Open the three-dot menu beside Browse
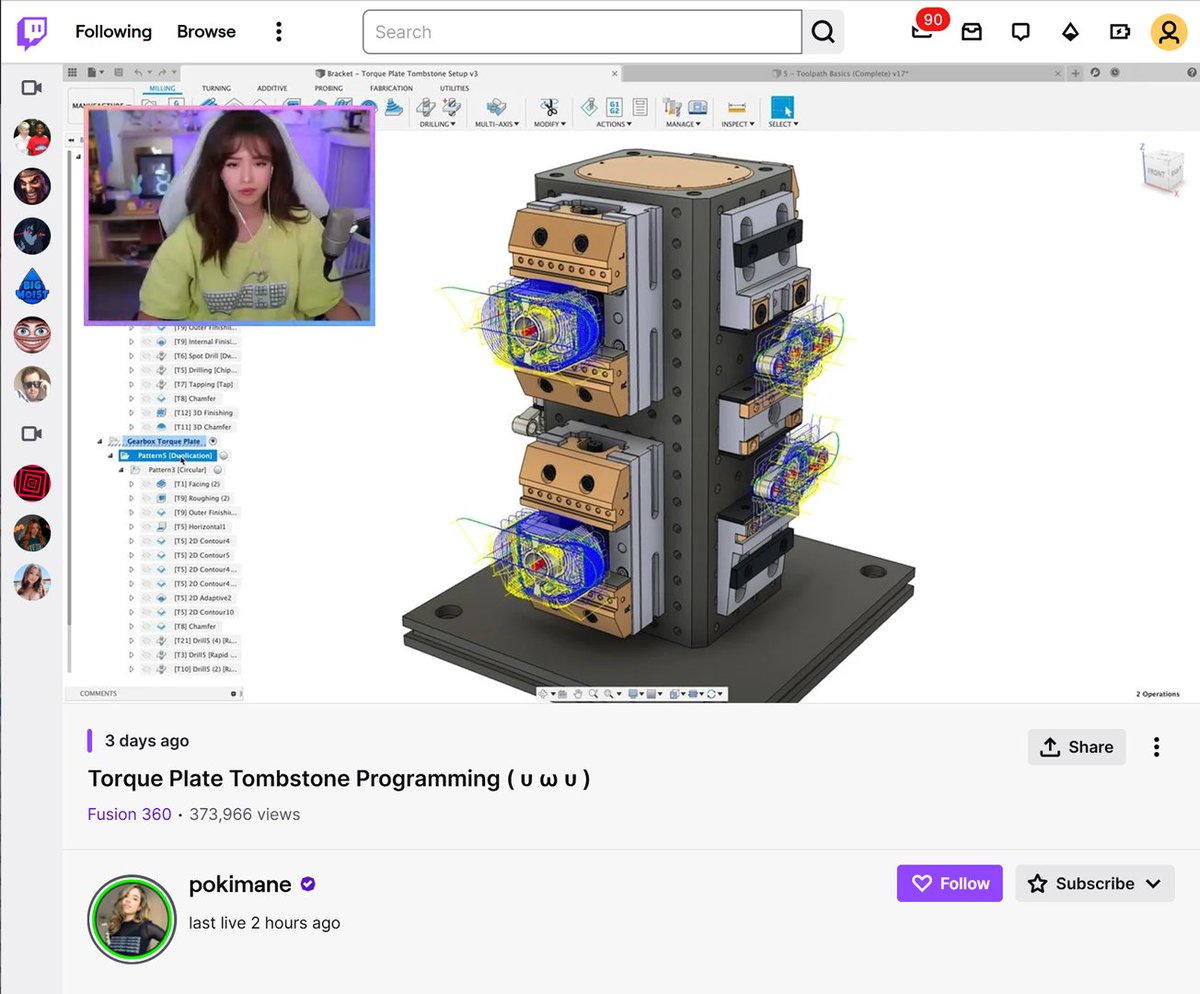The image size is (1200, 994). pyautogui.click(x=279, y=32)
